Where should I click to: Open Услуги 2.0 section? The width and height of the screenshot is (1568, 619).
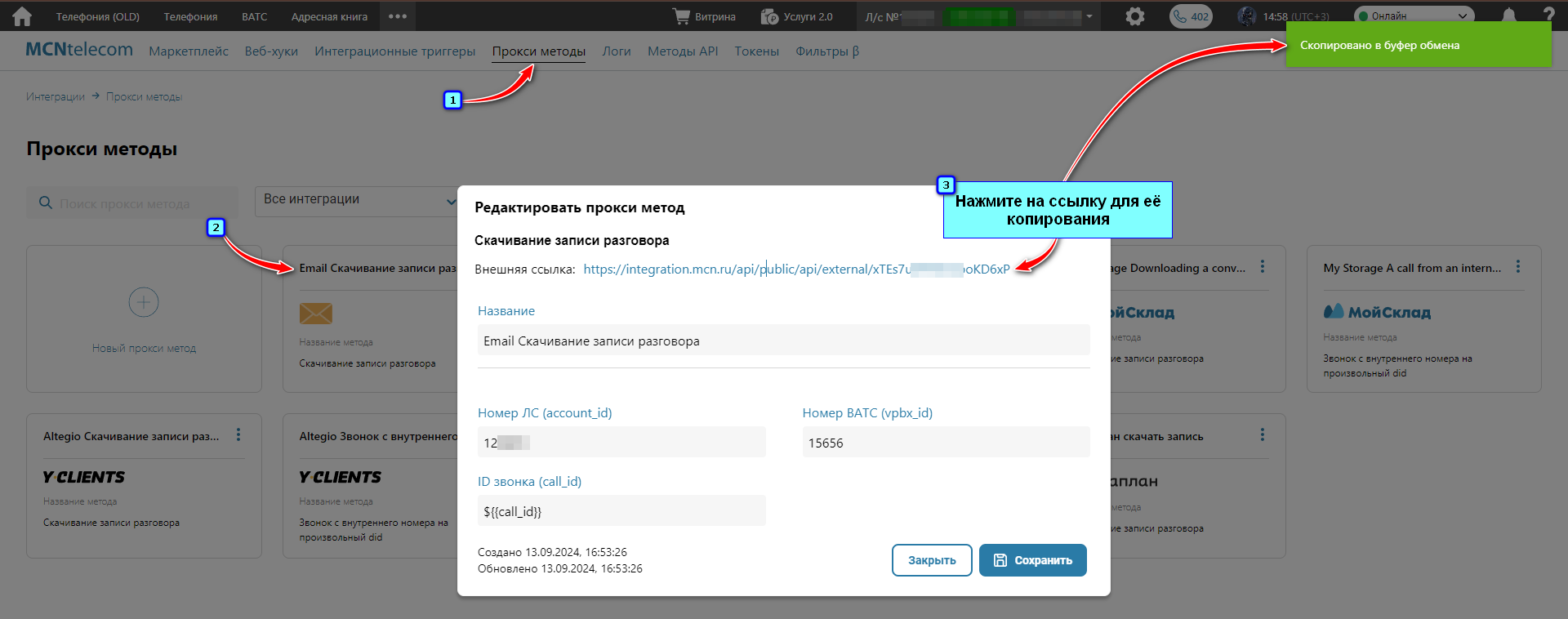(x=796, y=16)
